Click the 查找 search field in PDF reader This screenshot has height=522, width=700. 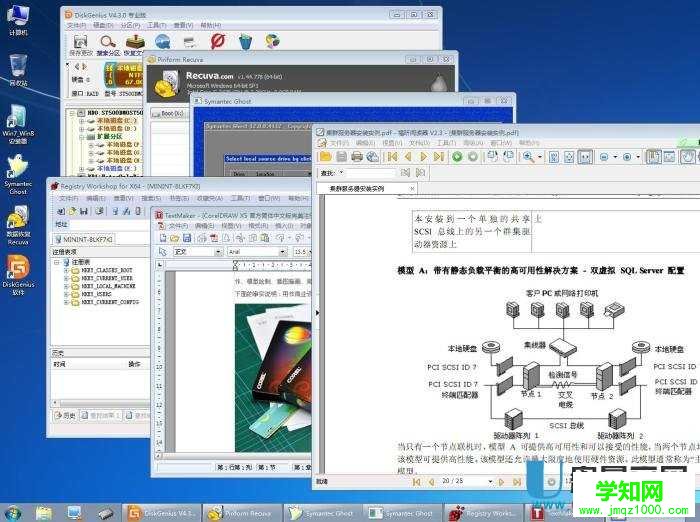tap(371, 172)
